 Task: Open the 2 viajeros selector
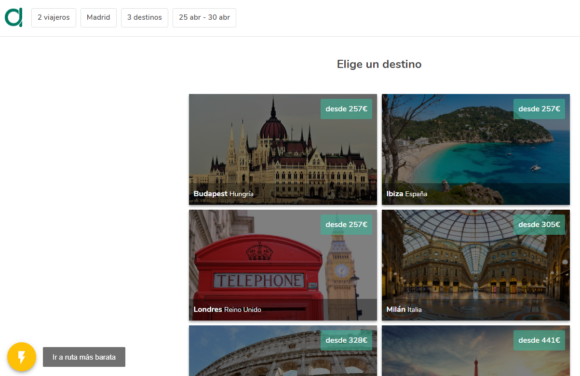pyautogui.click(x=54, y=17)
